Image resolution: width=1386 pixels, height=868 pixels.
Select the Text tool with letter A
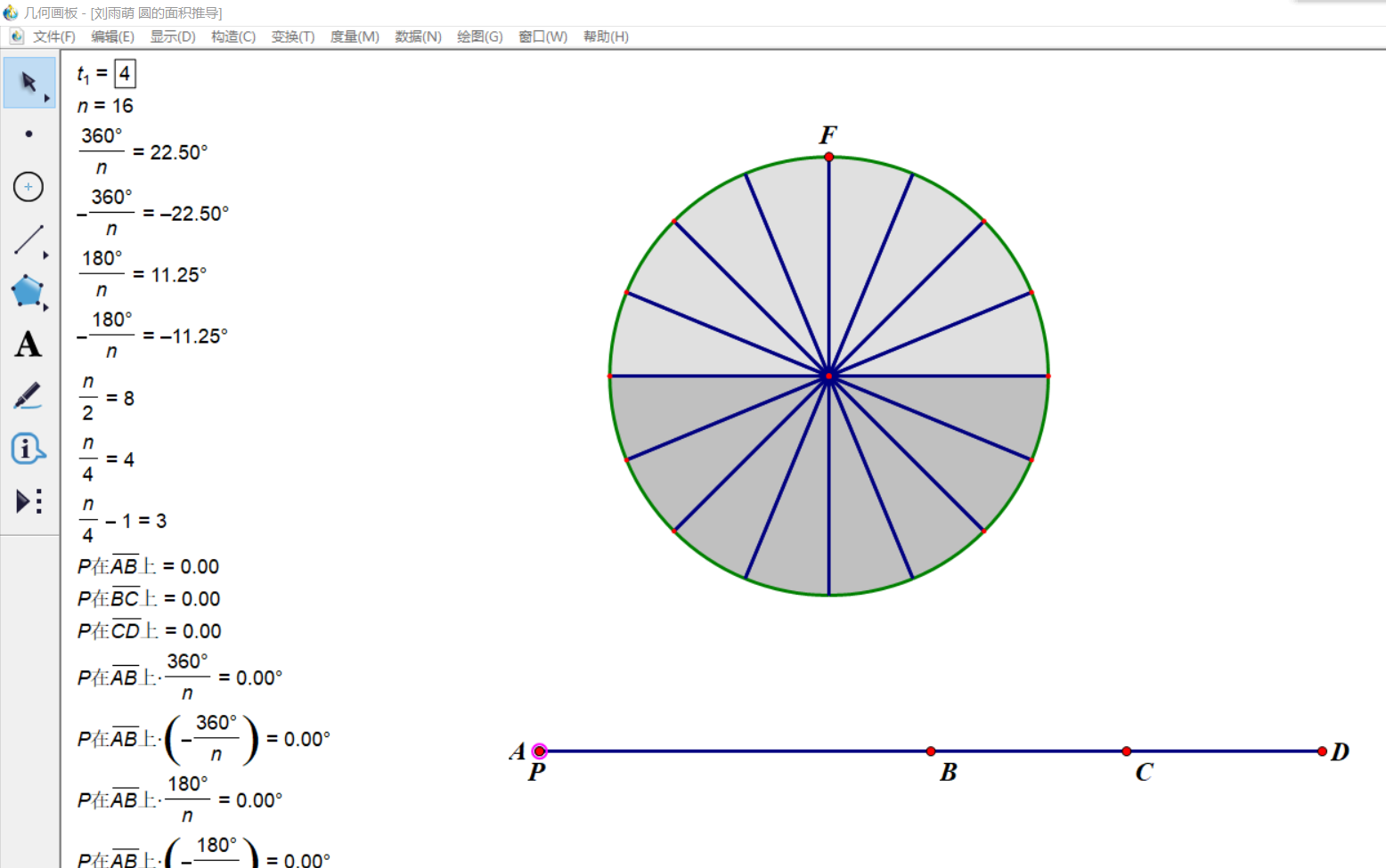point(28,345)
